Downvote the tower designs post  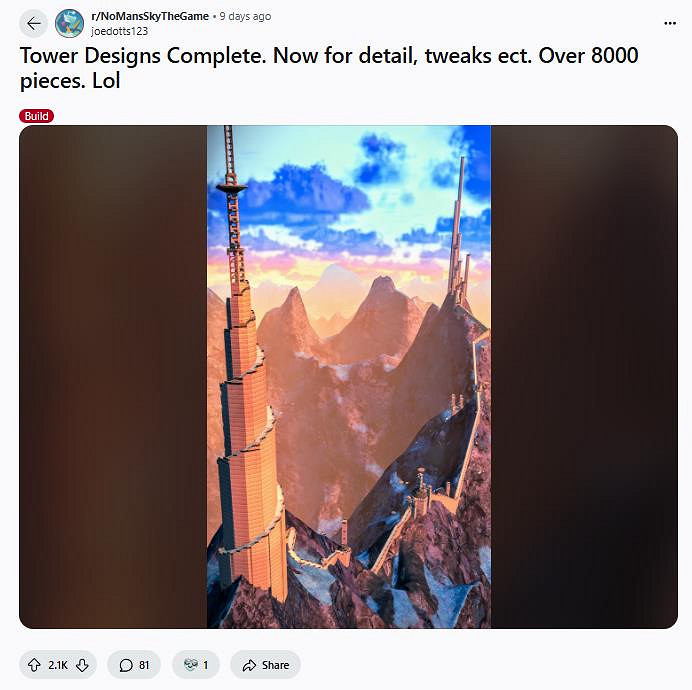coord(82,665)
